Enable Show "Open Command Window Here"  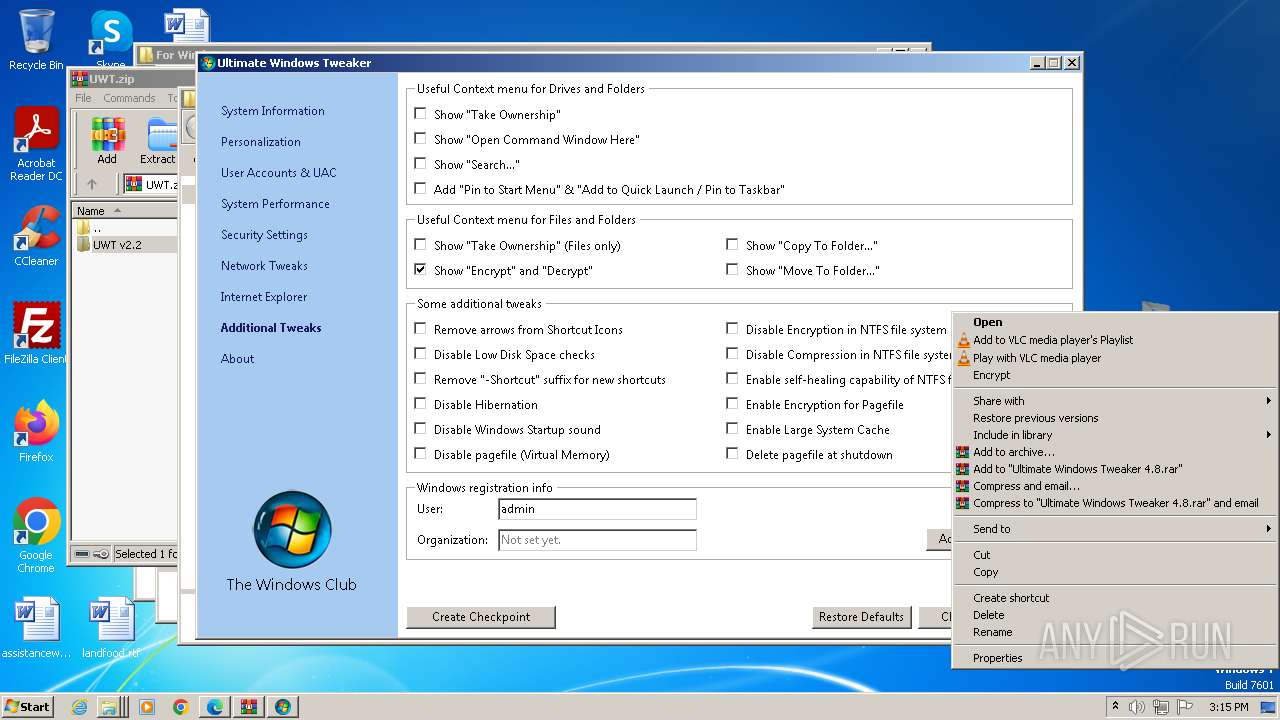(x=420, y=139)
